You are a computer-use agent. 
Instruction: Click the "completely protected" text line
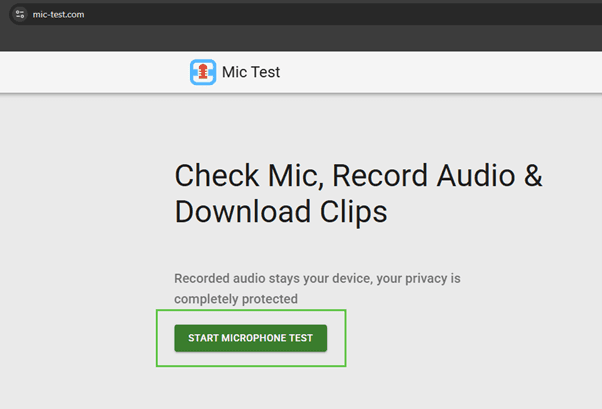[x=235, y=298]
